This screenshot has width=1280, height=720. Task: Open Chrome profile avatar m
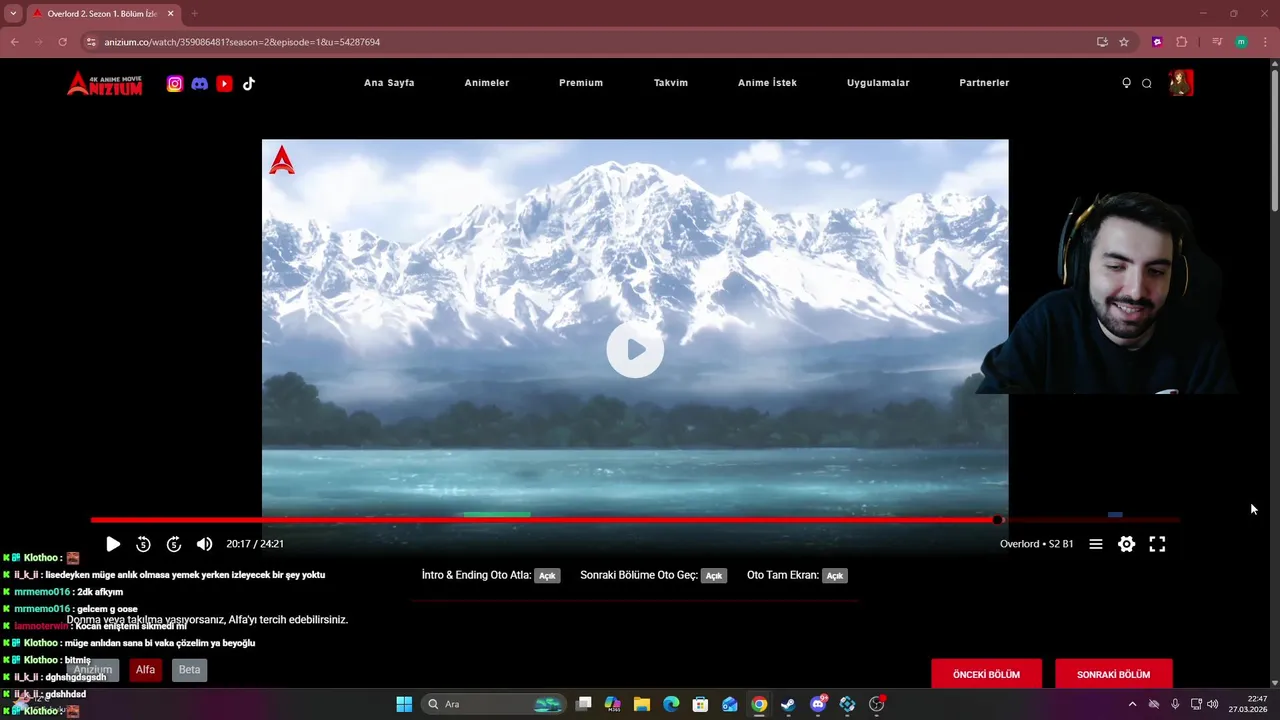(x=1241, y=42)
